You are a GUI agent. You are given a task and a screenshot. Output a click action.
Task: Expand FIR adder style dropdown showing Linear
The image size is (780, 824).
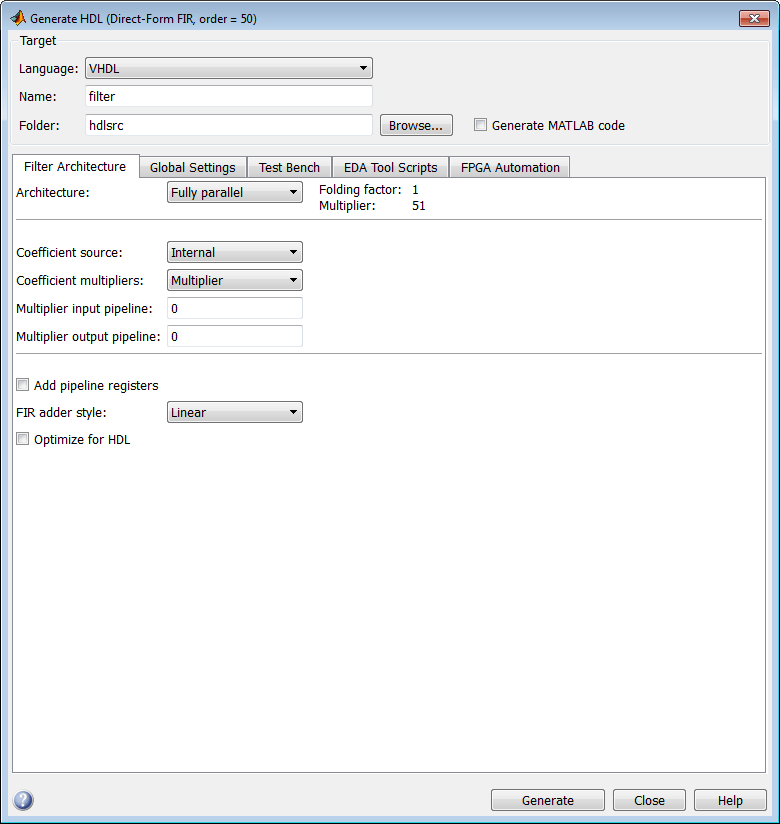click(234, 413)
